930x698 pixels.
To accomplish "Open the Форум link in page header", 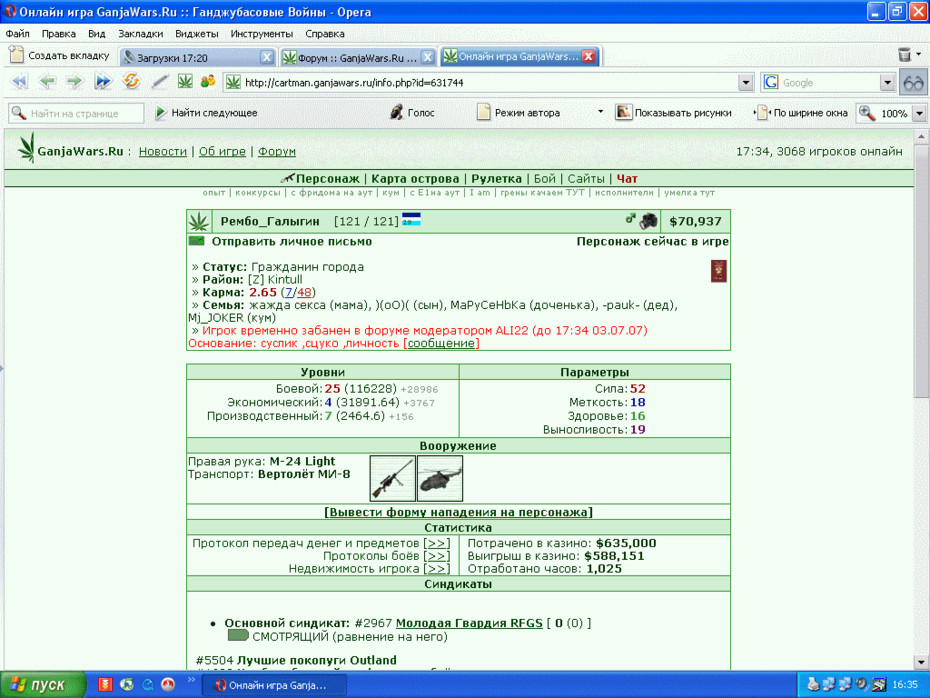I will (276, 151).
